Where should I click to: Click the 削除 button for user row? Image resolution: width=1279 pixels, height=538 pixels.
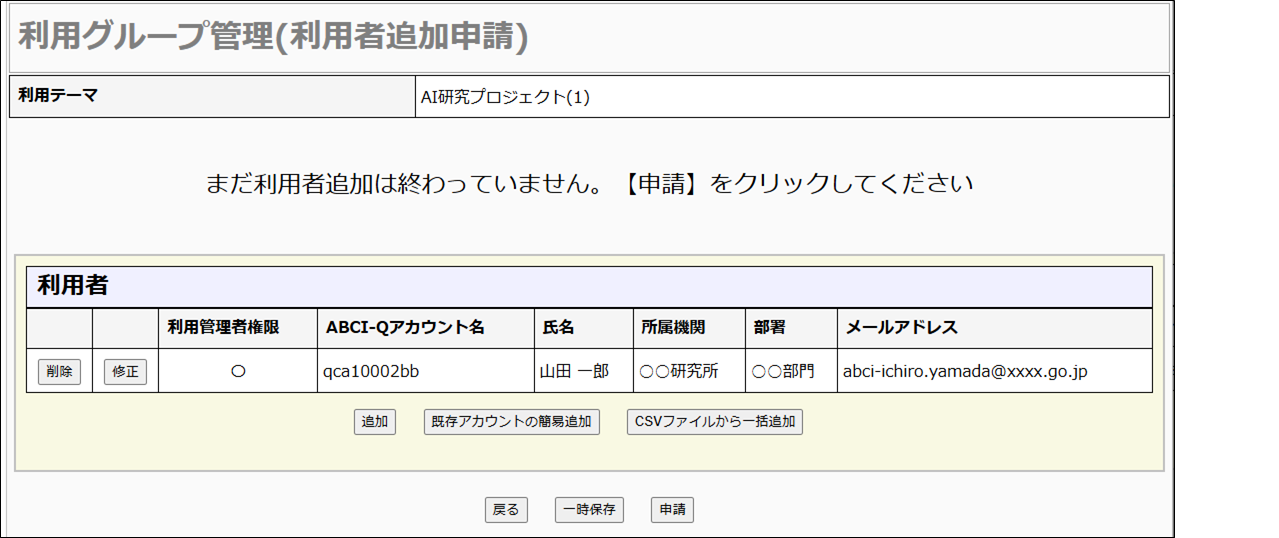tap(59, 372)
